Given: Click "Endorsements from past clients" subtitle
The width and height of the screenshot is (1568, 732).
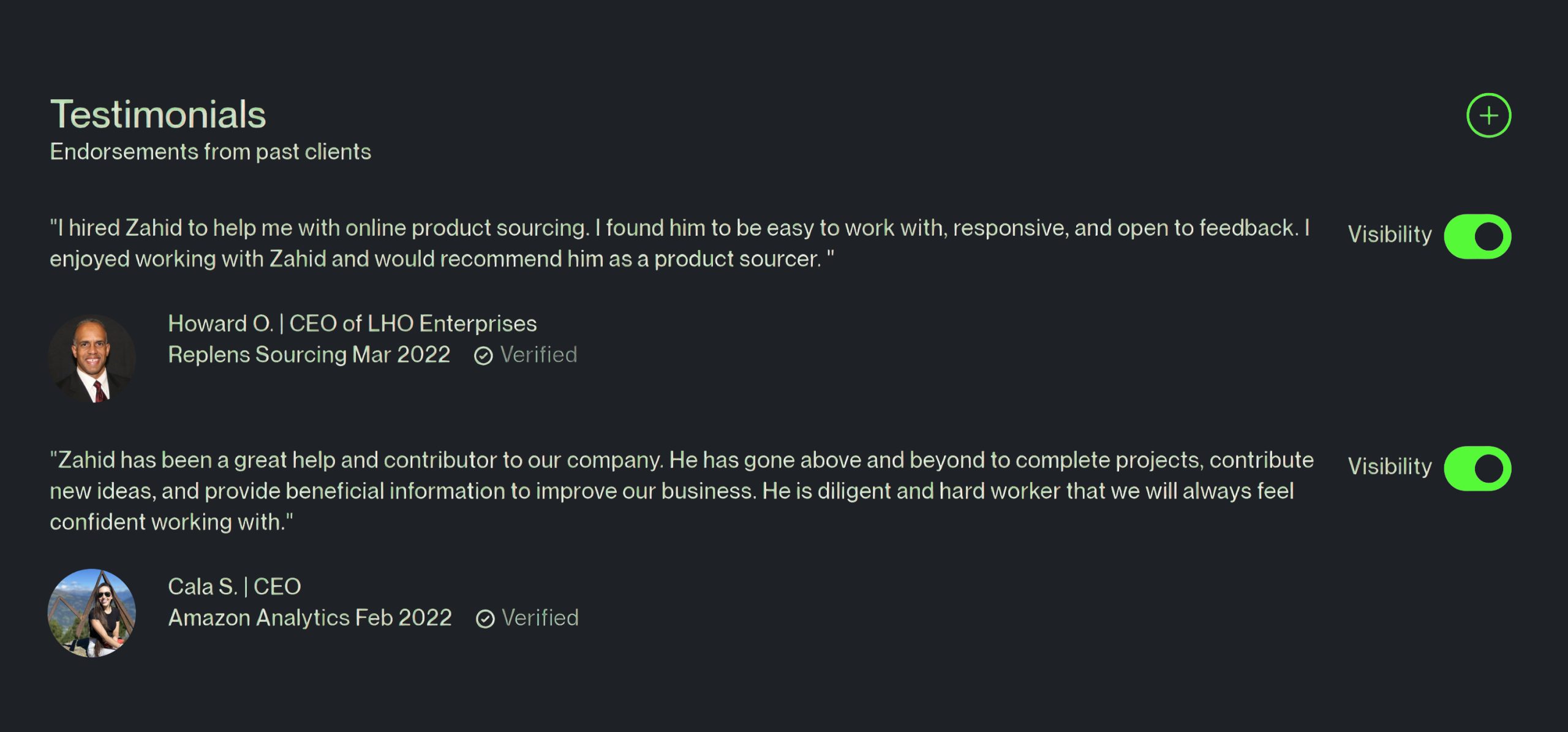Looking at the screenshot, I should [x=210, y=151].
